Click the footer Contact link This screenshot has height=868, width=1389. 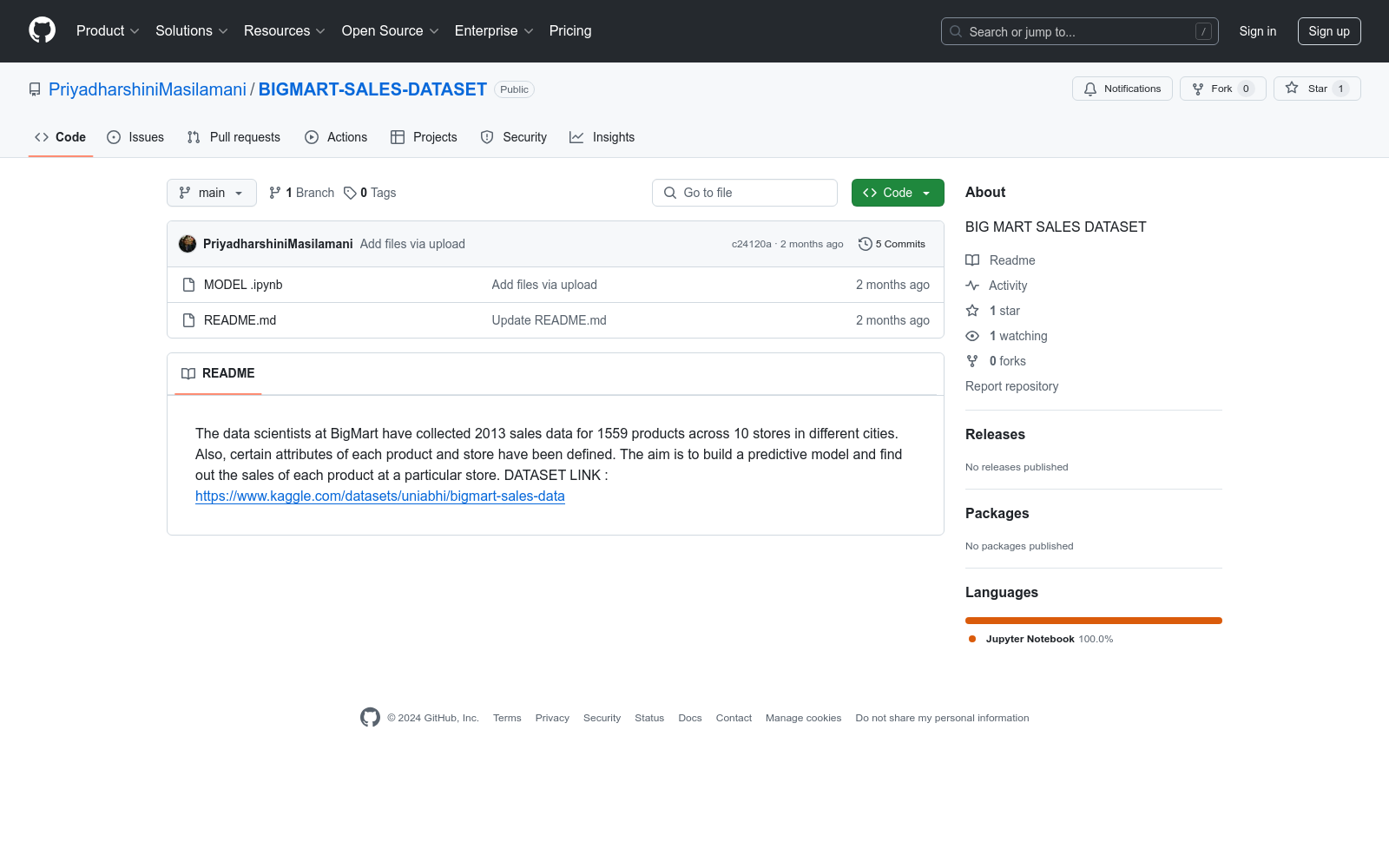[734, 718]
